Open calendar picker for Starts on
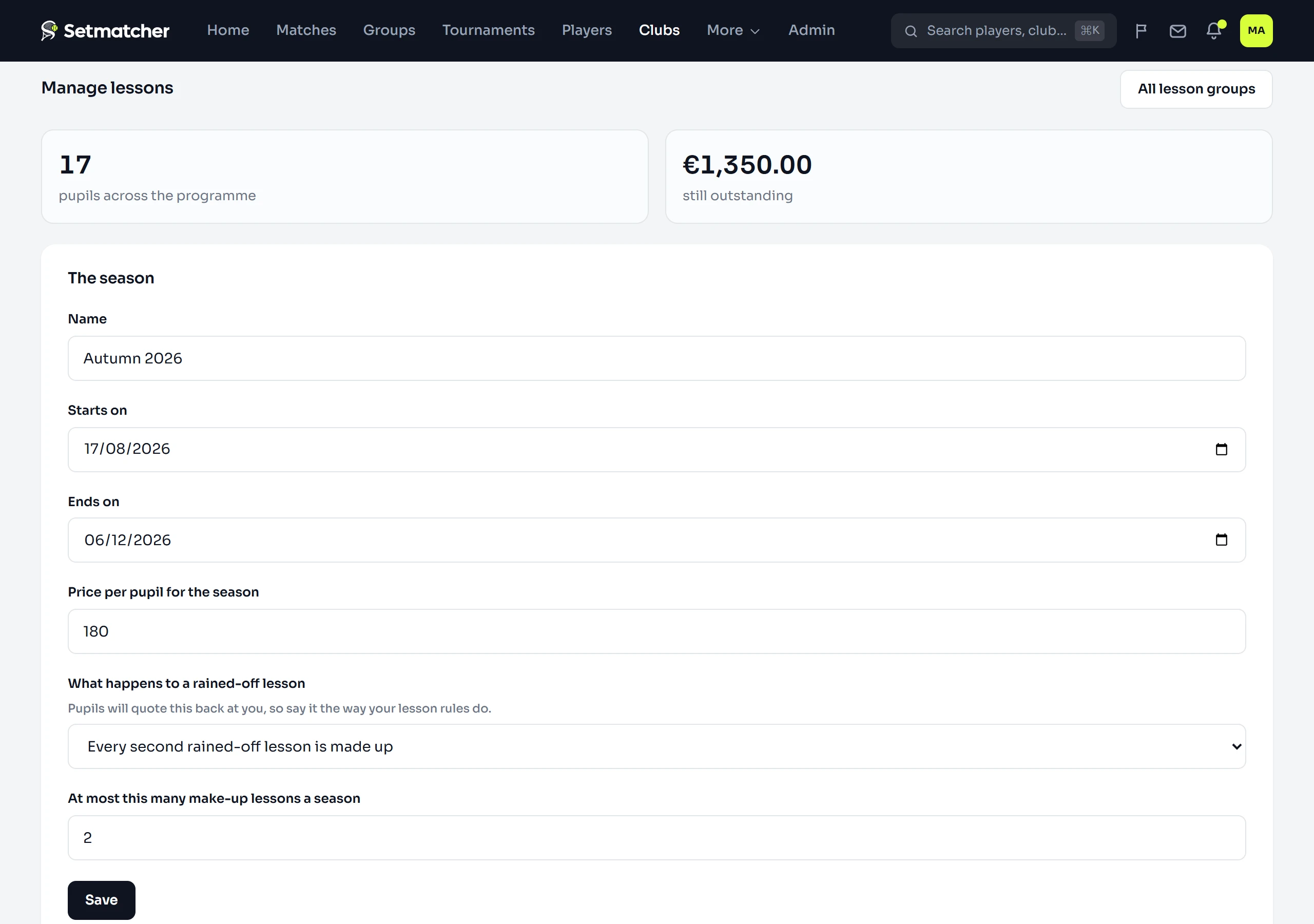 click(x=1221, y=449)
